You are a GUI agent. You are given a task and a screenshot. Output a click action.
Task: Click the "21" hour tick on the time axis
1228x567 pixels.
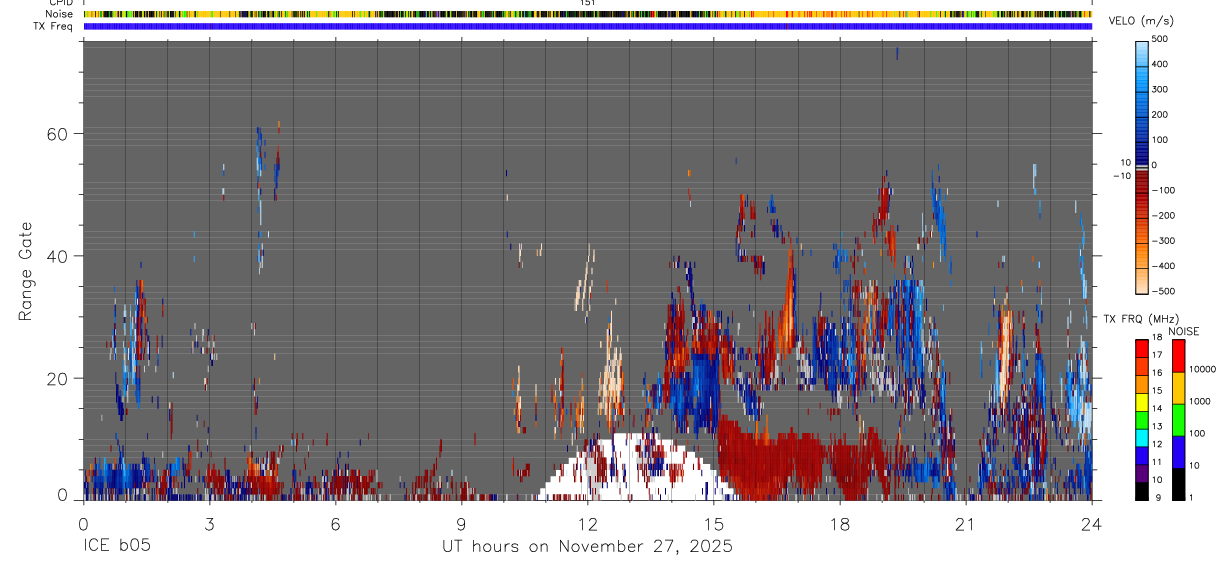tap(966, 523)
